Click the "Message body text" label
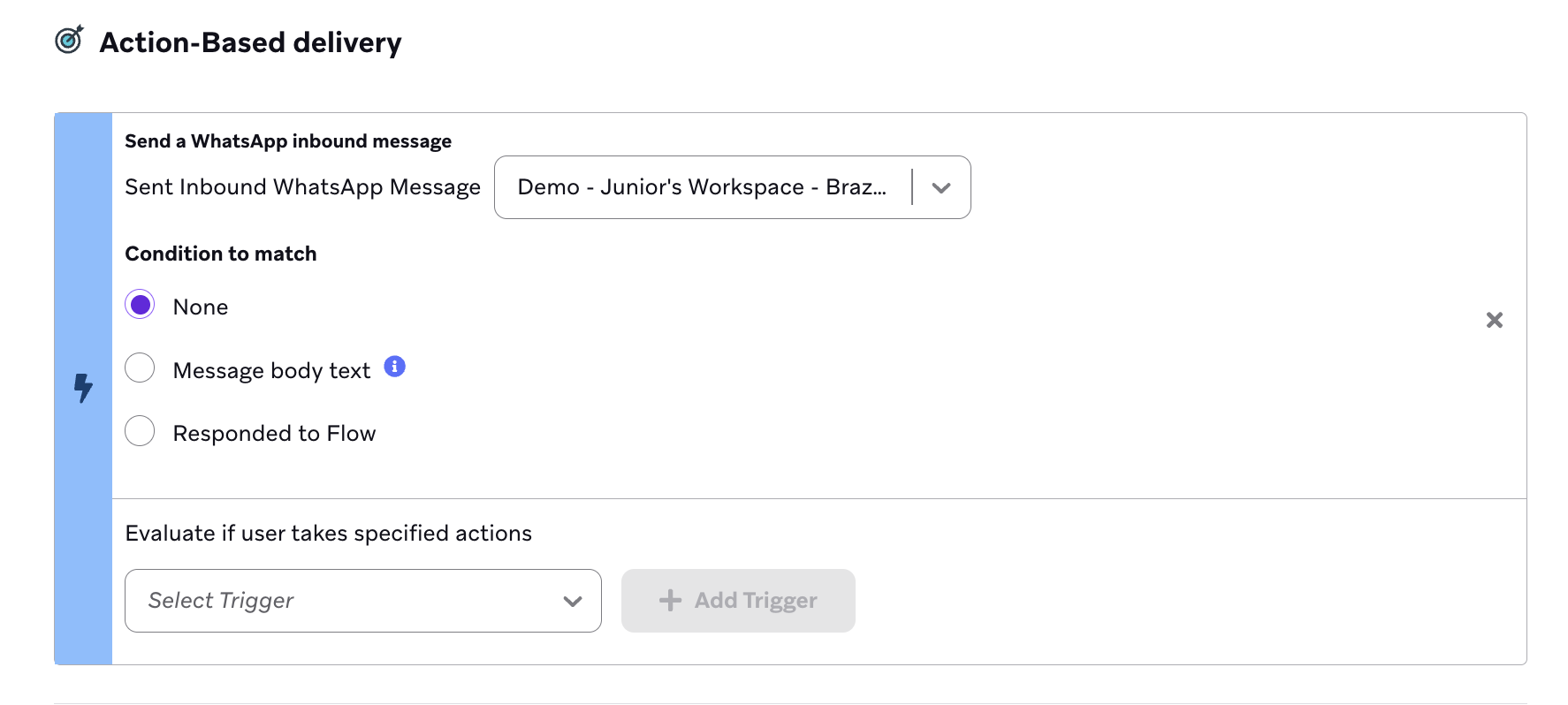The image size is (1568, 705). pyautogui.click(x=271, y=371)
